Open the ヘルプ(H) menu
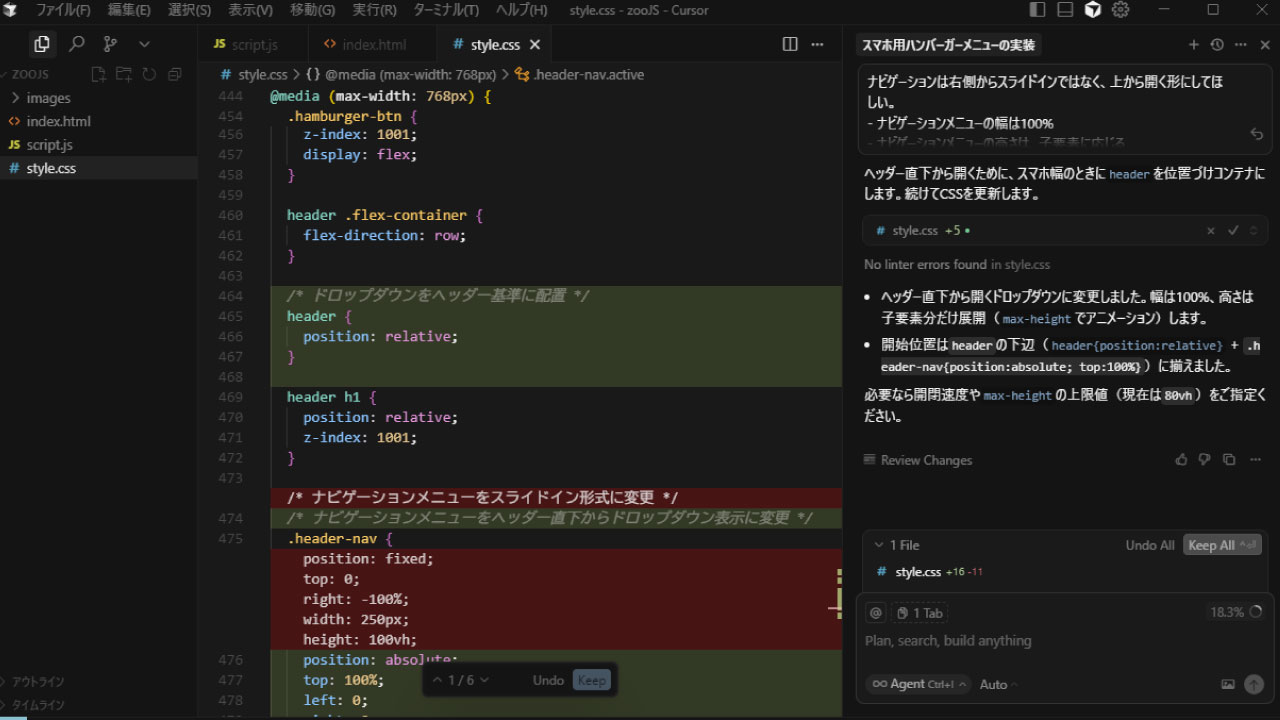This screenshot has width=1280, height=720. tap(522, 10)
